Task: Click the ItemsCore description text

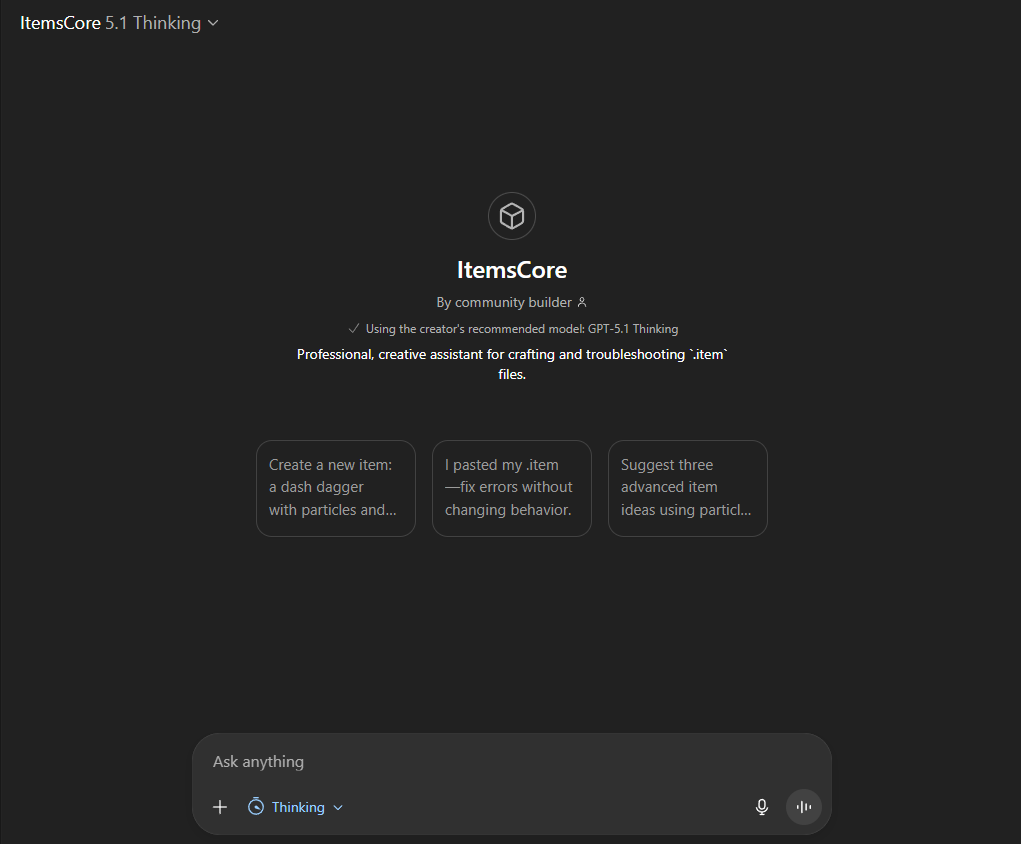Action: (x=511, y=364)
